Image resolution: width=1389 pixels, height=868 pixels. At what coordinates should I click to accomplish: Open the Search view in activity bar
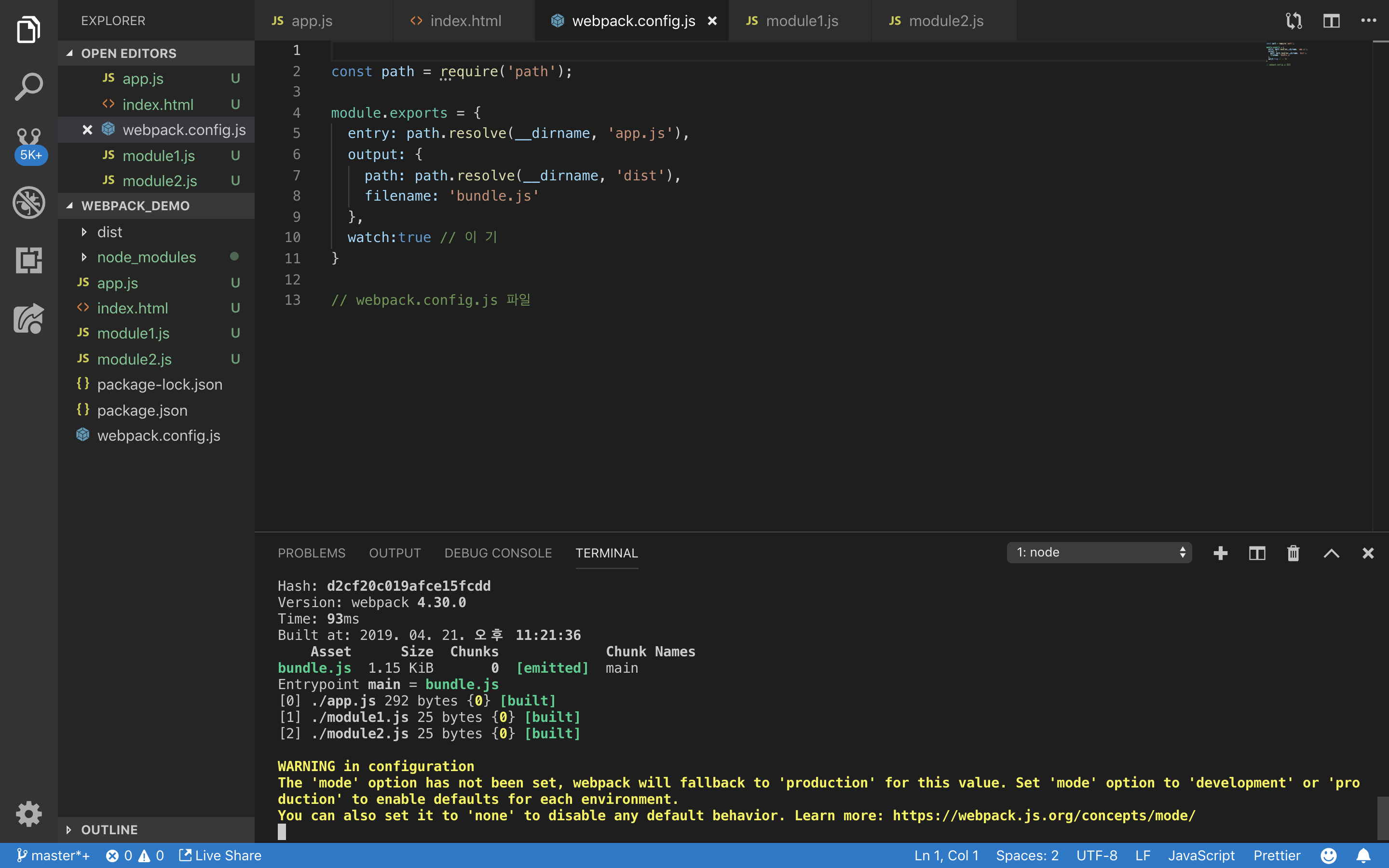click(29, 87)
